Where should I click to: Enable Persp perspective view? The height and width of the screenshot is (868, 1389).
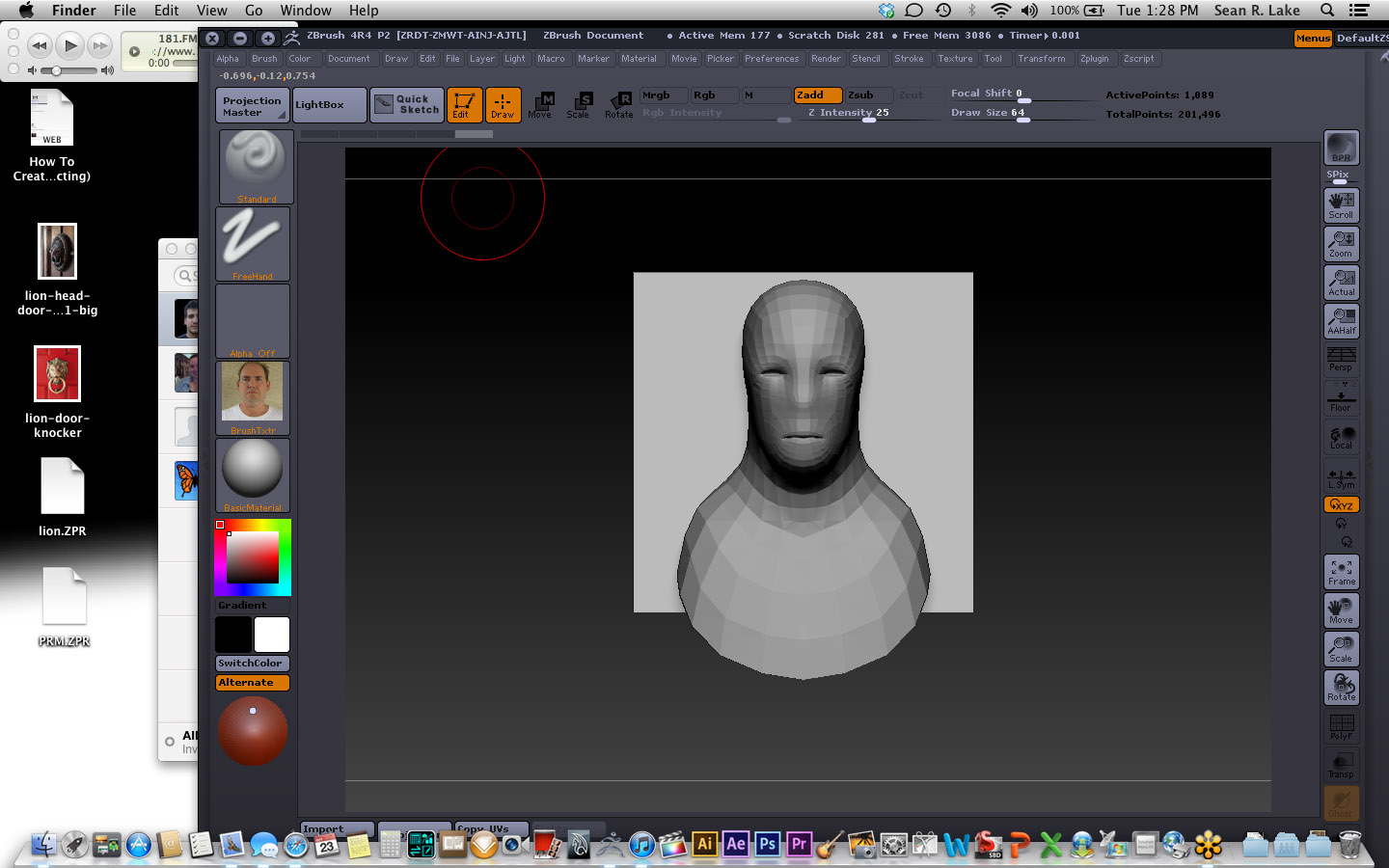1340,359
